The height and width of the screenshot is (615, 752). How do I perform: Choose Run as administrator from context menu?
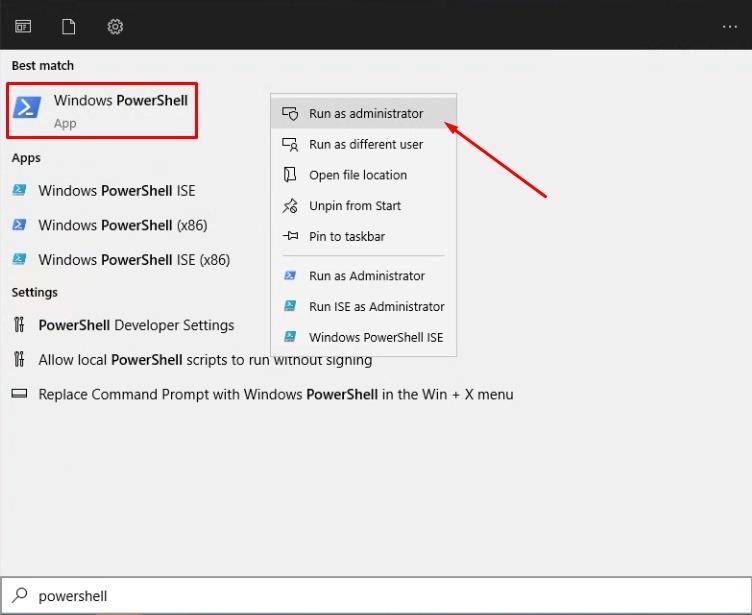pyautogui.click(x=364, y=113)
